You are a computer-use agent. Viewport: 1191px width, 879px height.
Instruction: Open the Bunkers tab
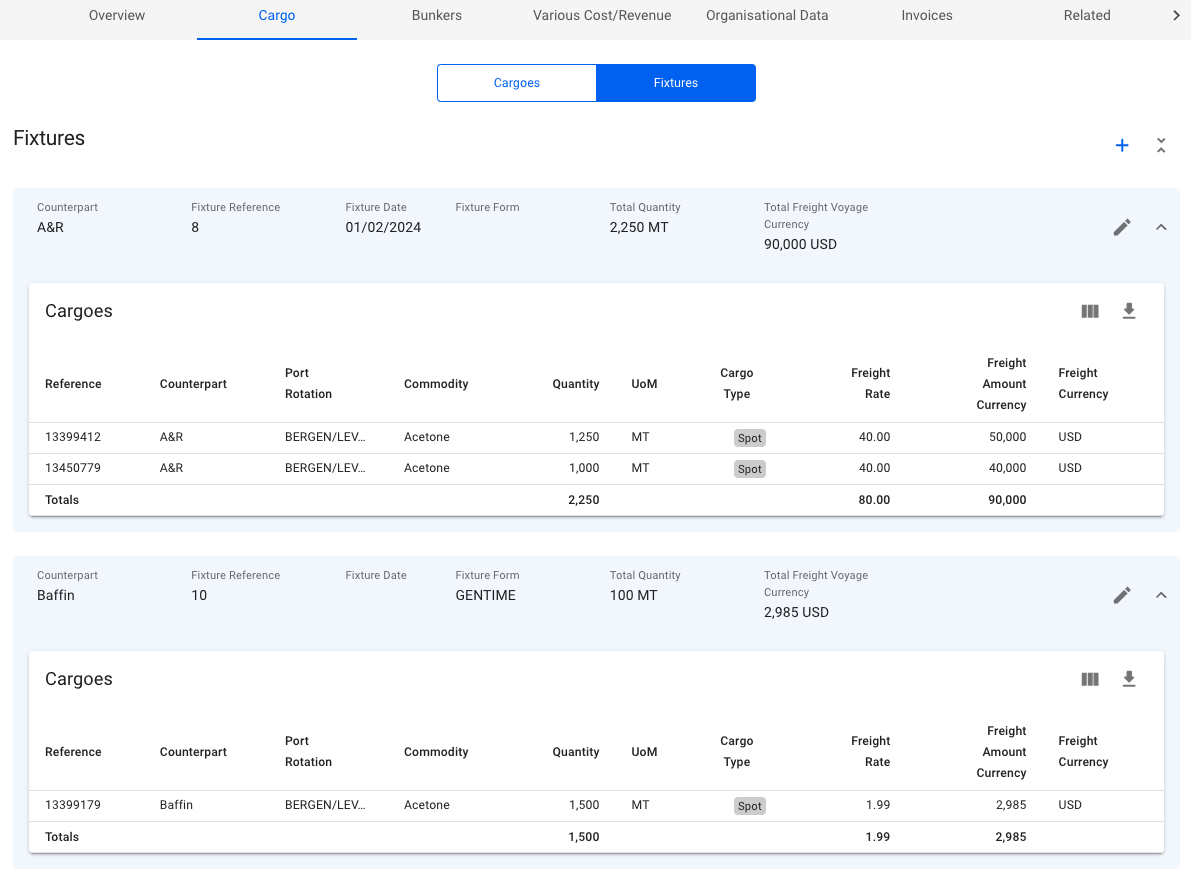pyautogui.click(x=437, y=16)
